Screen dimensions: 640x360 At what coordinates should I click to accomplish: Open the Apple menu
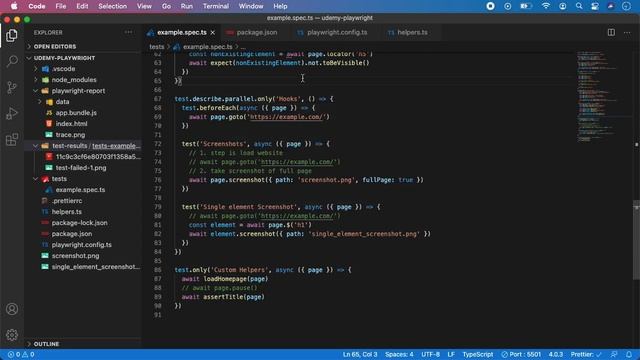coord(14,6)
